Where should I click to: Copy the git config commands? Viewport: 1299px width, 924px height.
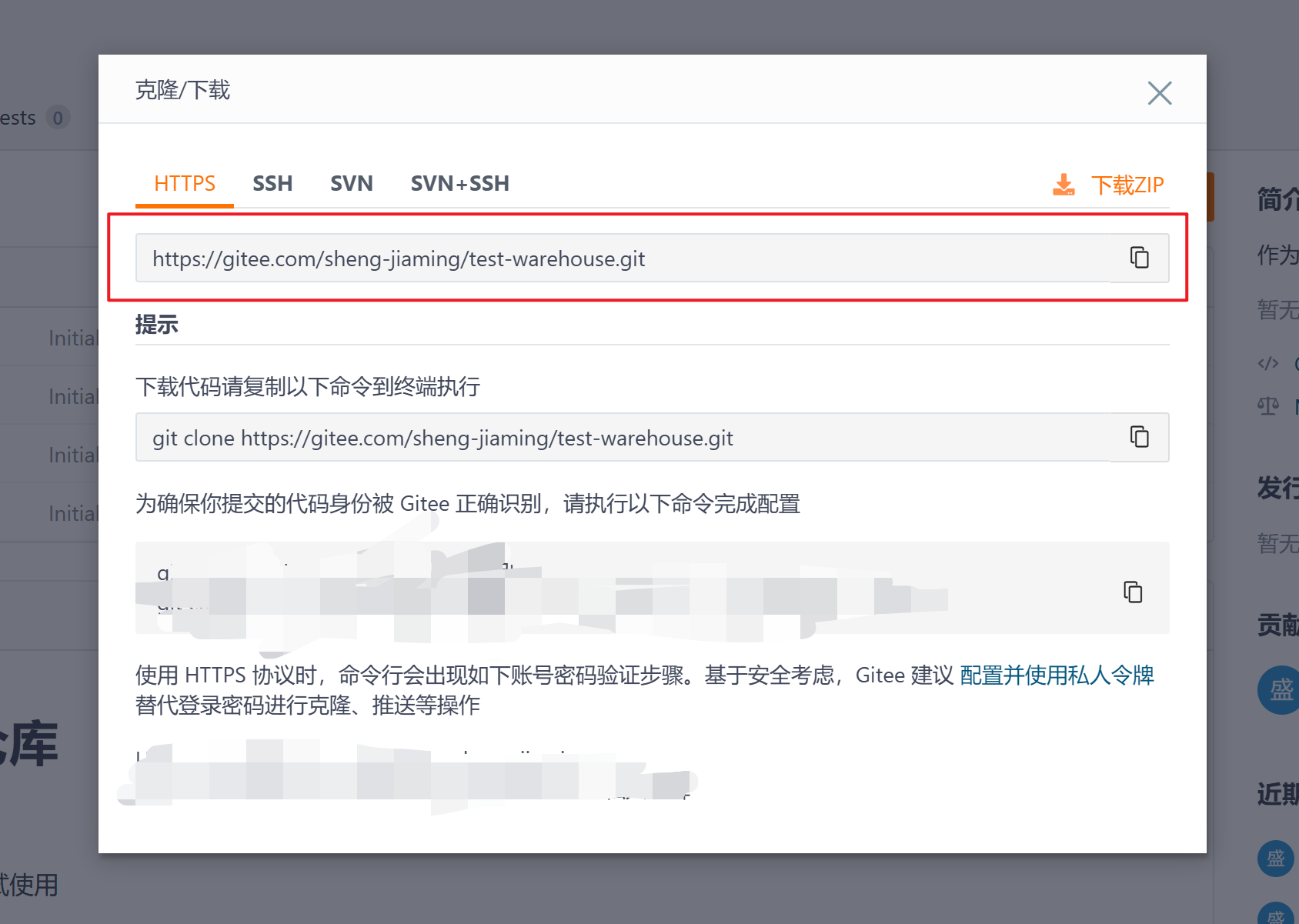pos(1133,592)
